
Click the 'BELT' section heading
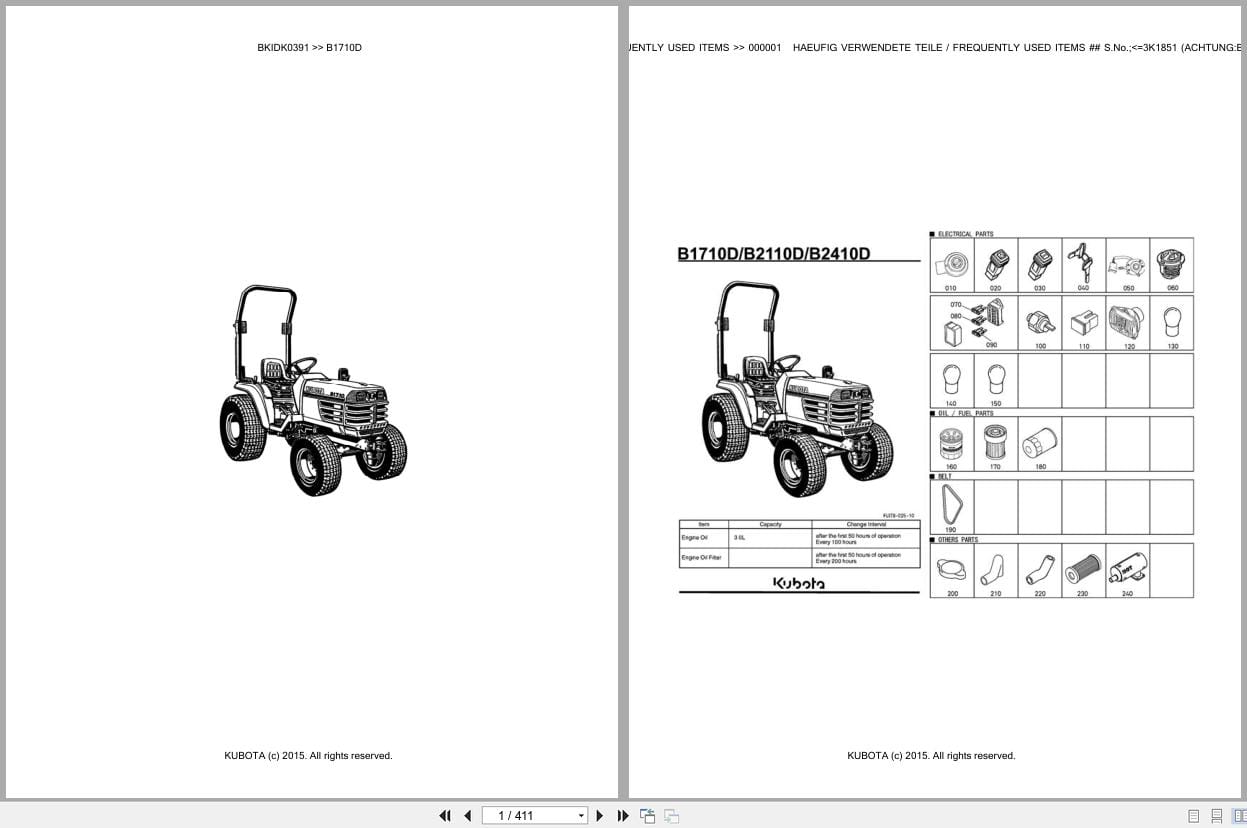click(x=945, y=476)
